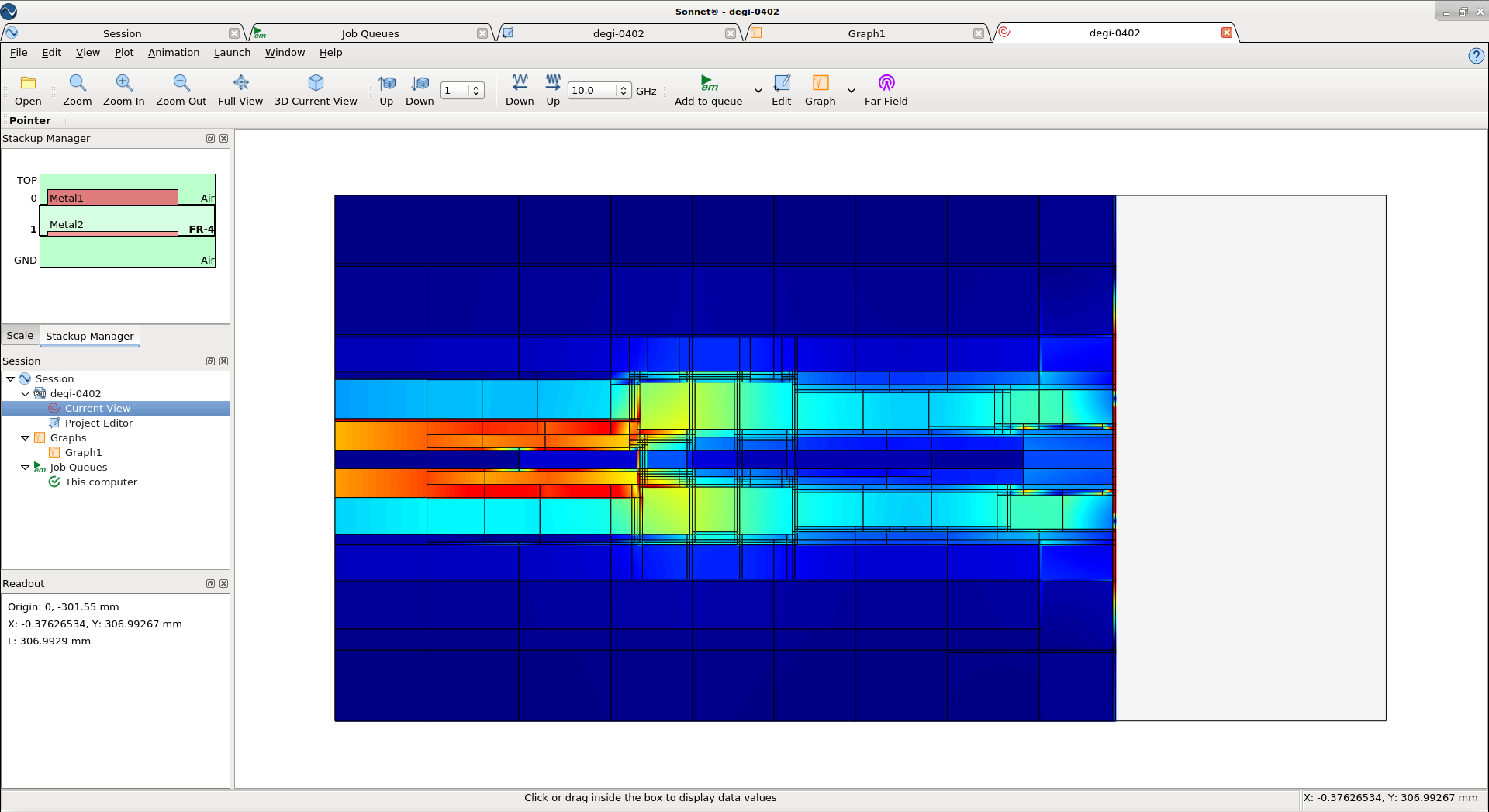Collapse the Graphs tree node
Image resolution: width=1489 pixels, height=812 pixels.
[25, 437]
